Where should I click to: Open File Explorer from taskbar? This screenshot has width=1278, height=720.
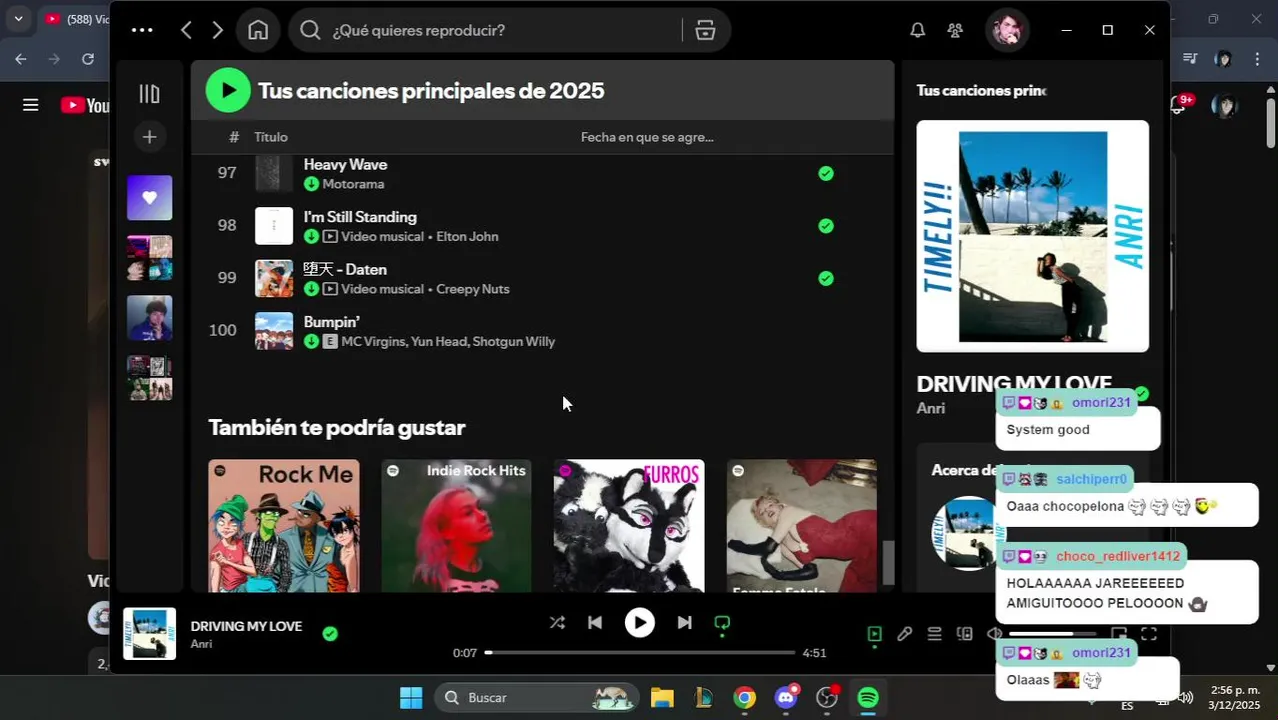662,698
